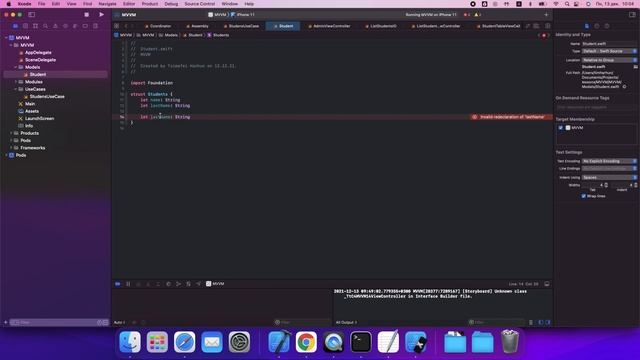Expand the Frameworks group
640x360 pixels.
pyautogui.click(x=11, y=148)
